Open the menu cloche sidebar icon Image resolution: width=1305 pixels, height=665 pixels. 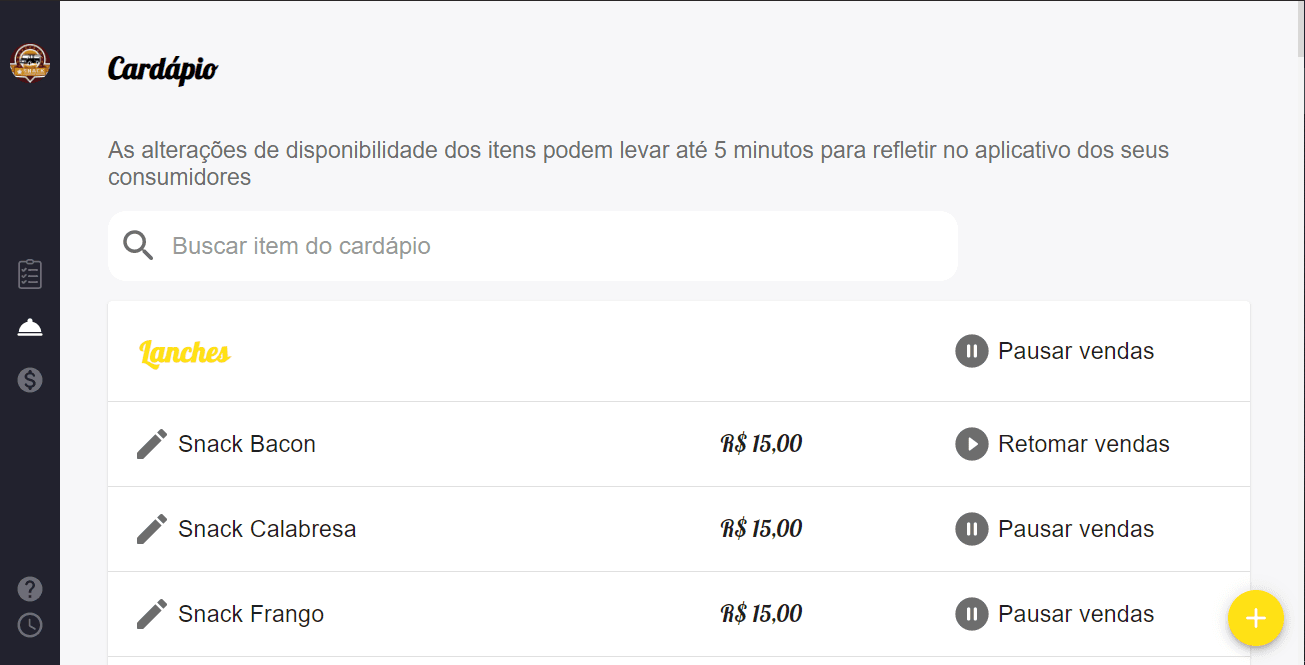30,327
